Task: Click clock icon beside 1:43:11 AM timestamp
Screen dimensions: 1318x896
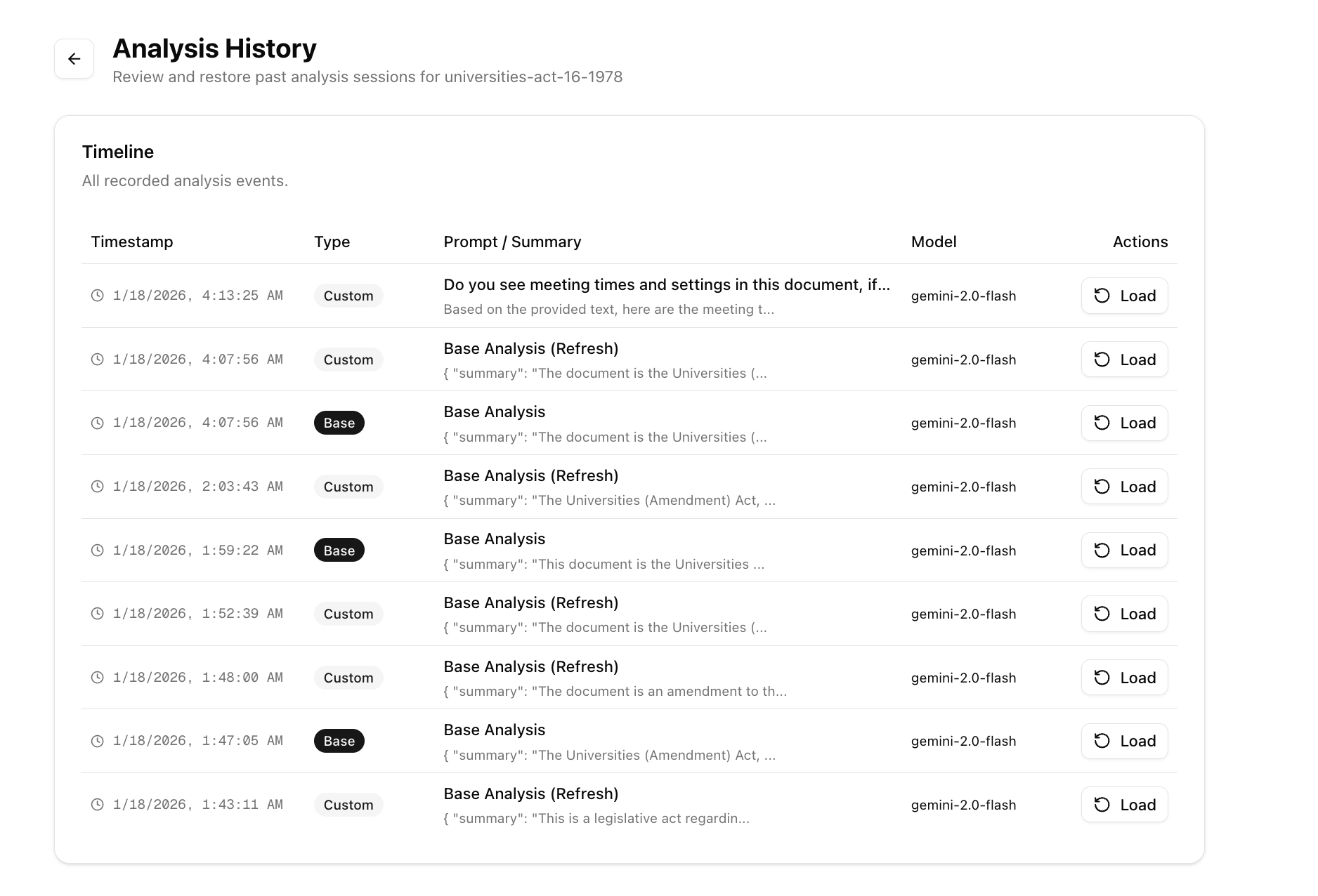Action: tap(98, 805)
